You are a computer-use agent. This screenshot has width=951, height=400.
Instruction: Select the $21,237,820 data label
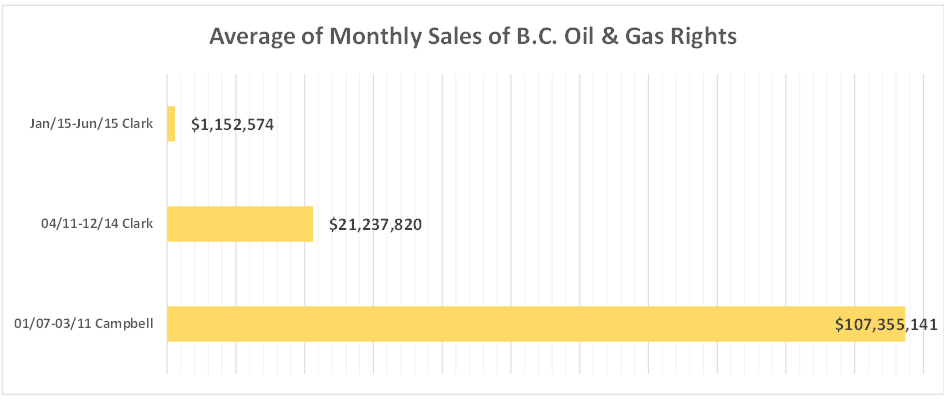coord(375,225)
